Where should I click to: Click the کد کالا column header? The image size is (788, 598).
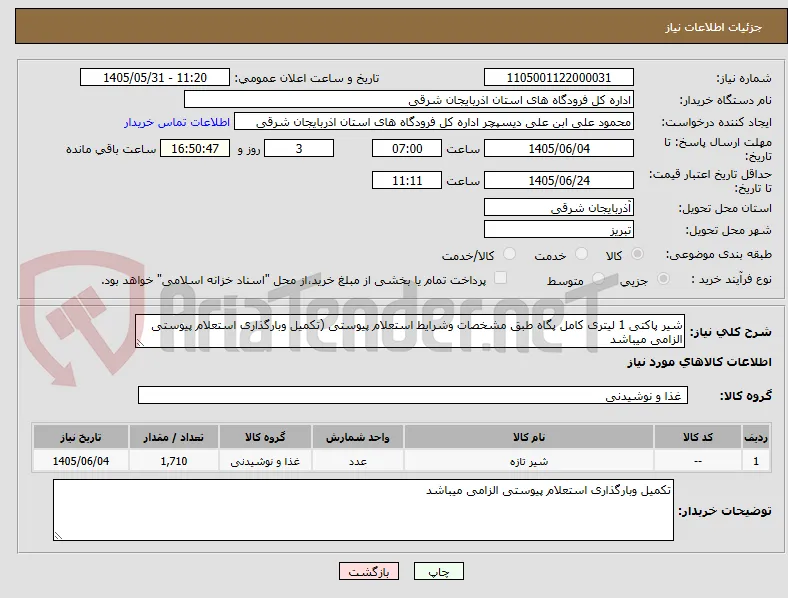pyautogui.click(x=698, y=437)
